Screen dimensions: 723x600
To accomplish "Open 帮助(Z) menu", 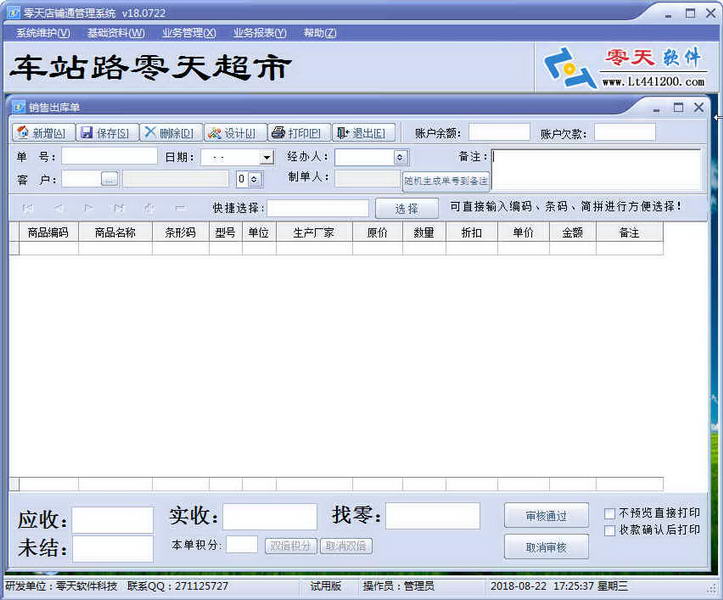I will 320,33.
